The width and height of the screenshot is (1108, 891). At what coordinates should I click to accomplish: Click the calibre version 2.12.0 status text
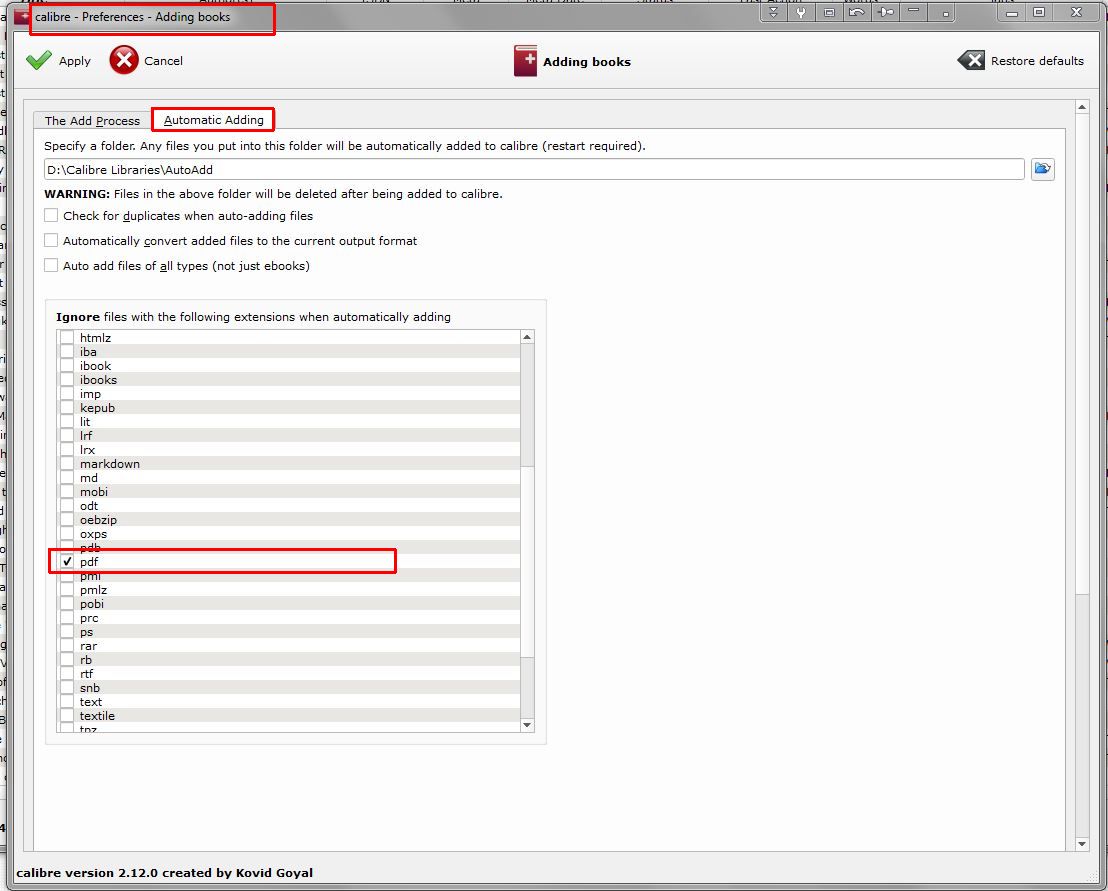point(164,873)
